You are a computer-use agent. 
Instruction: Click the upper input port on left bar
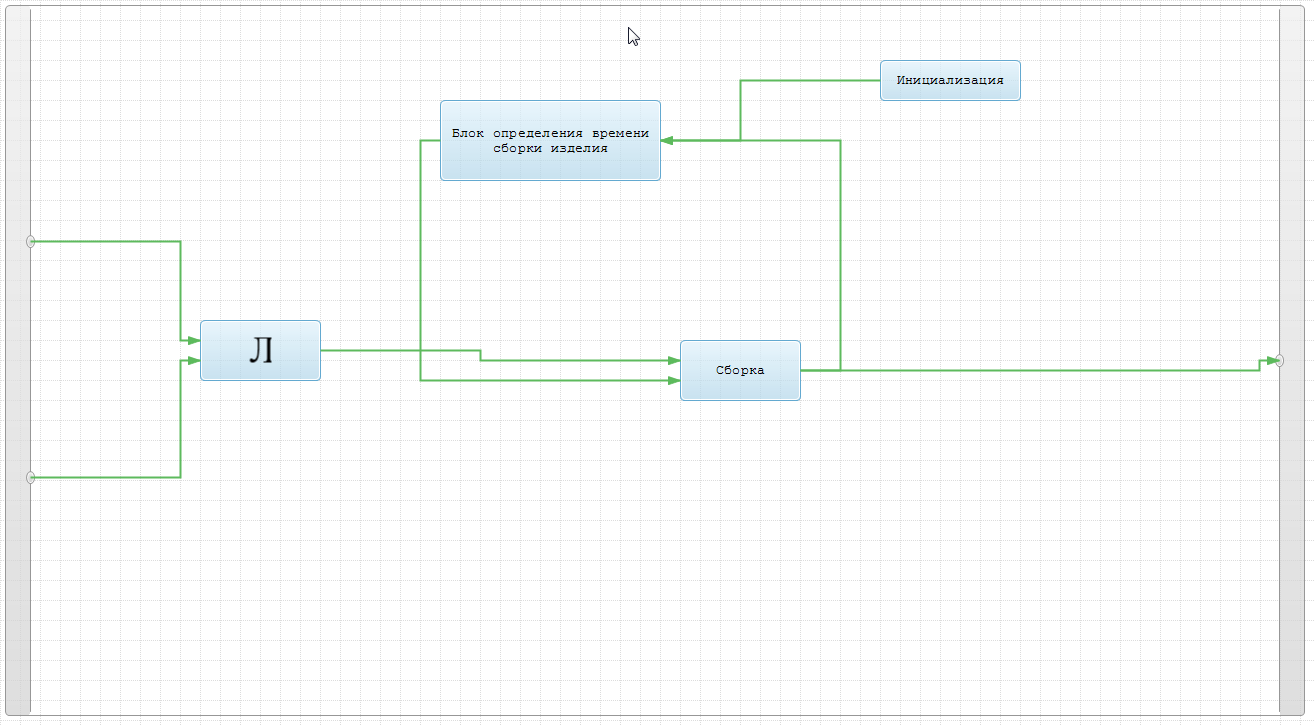pyautogui.click(x=30, y=241)
